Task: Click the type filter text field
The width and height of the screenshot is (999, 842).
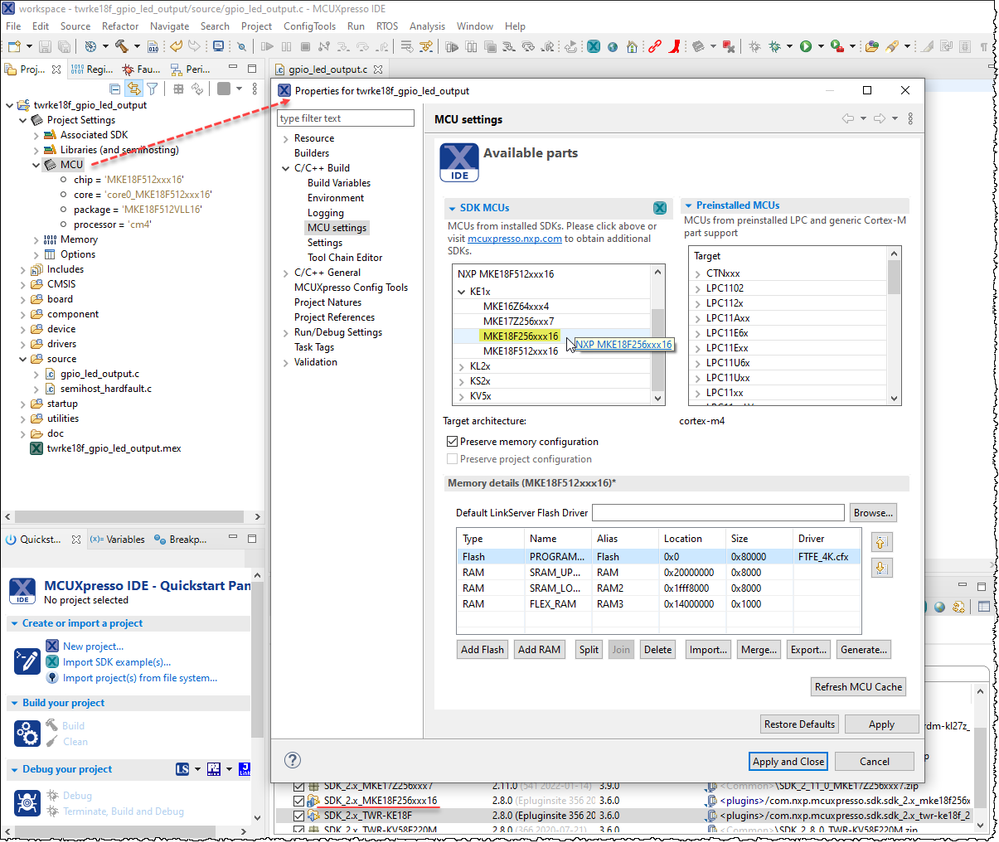Action: 345,118
